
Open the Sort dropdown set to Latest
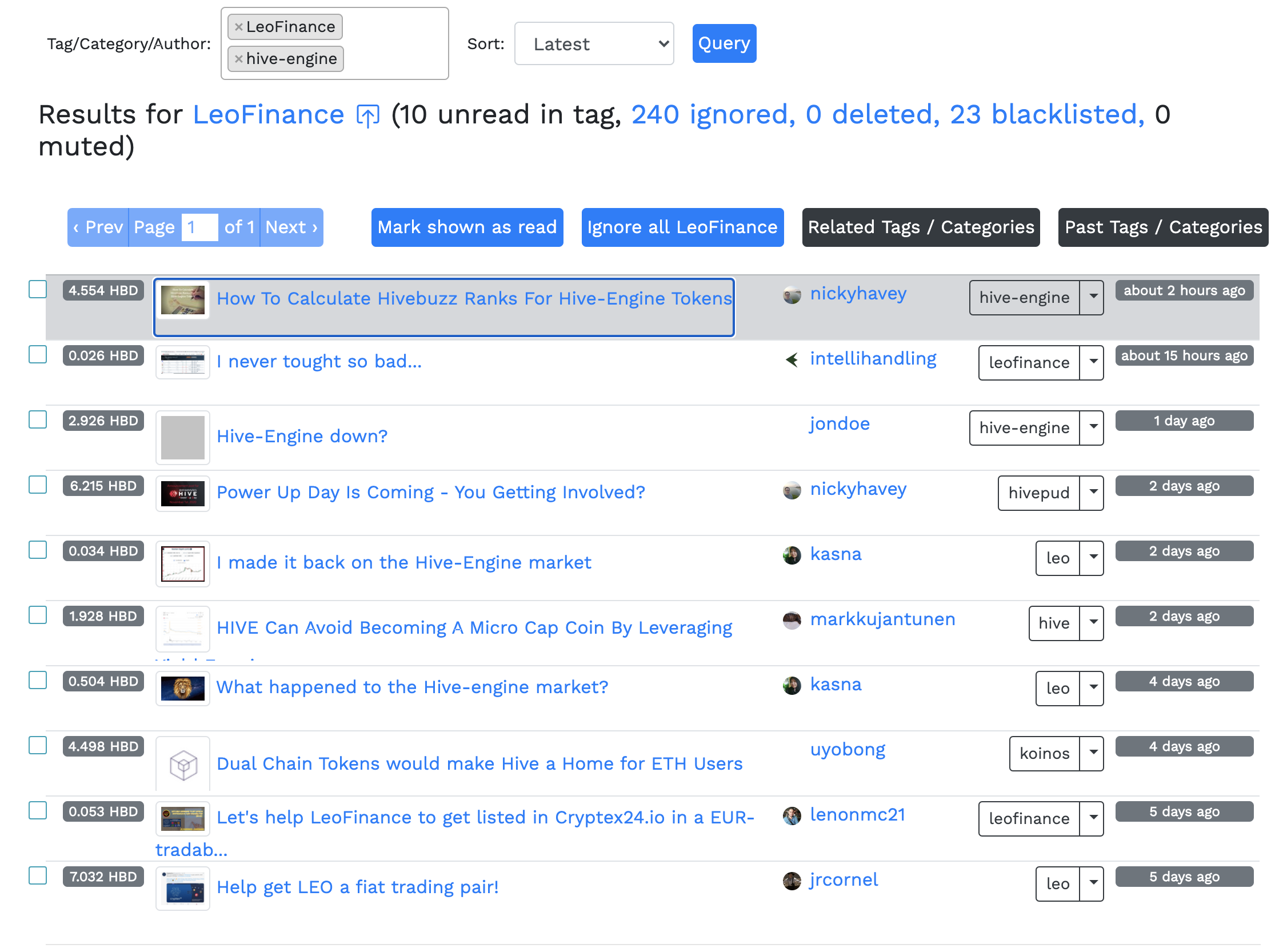click(594, 44)
